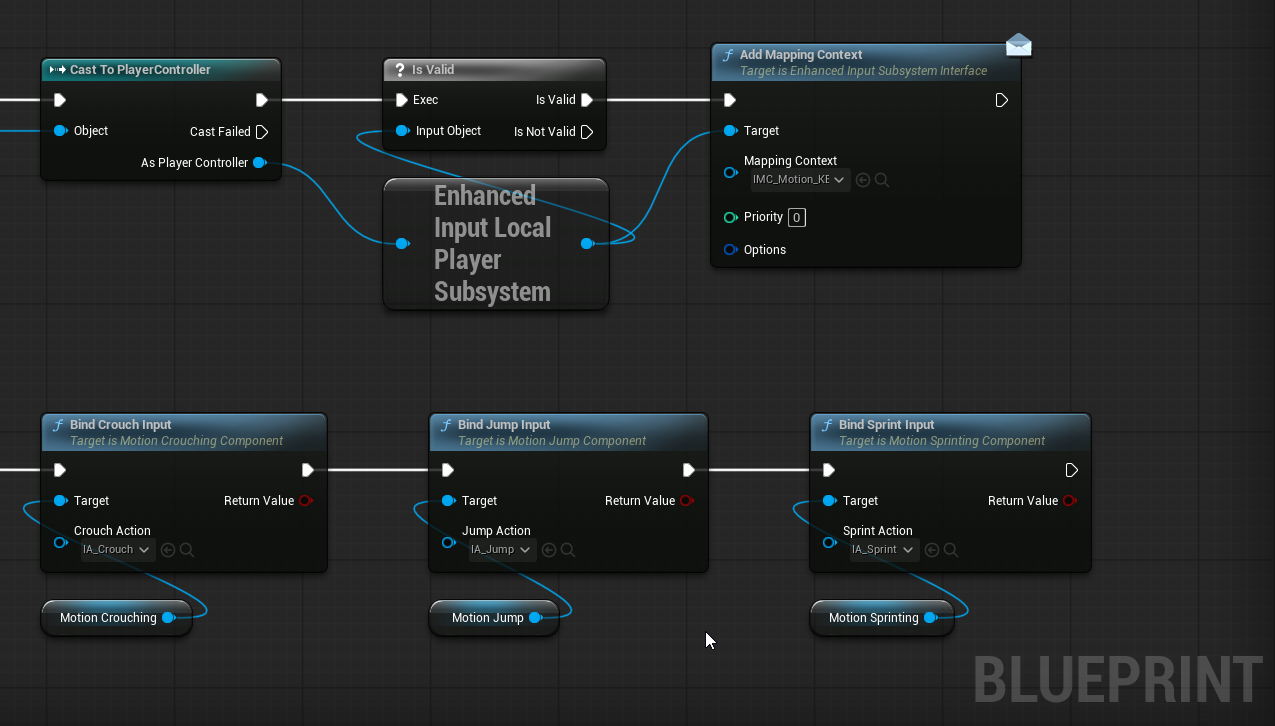This screenshot has width=1275, height=726.
Task: Click the Options pin on Add Mapping Context
Action: tap(731, 250)
